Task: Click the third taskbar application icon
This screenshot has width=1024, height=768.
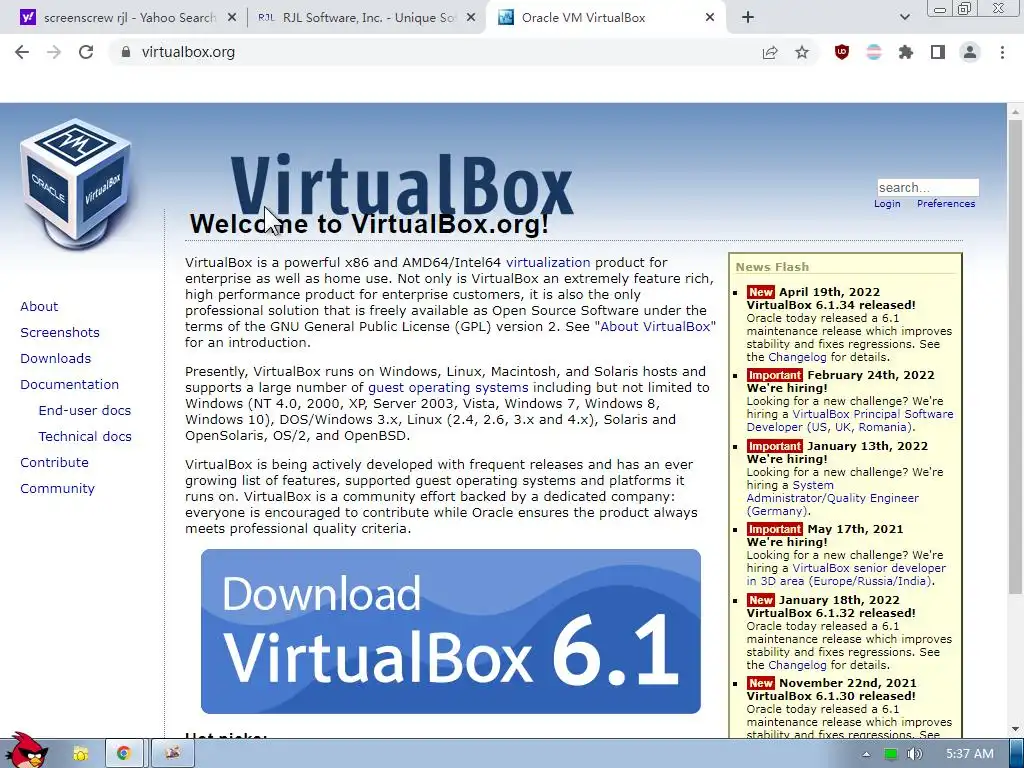Action: pos(172,754)
